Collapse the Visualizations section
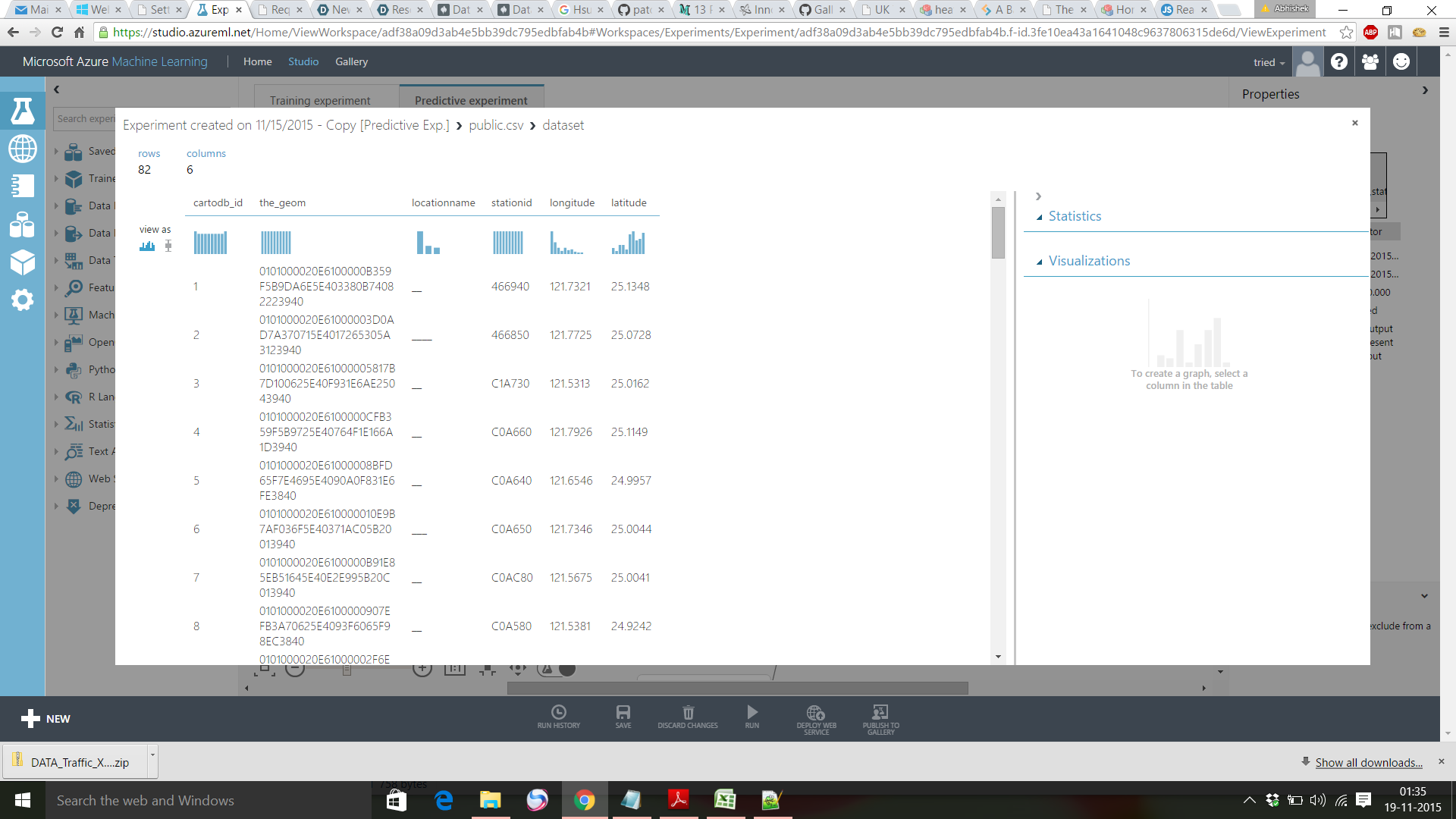The width and height of the screenshot is (1456, 819). tap(1088, 261)
